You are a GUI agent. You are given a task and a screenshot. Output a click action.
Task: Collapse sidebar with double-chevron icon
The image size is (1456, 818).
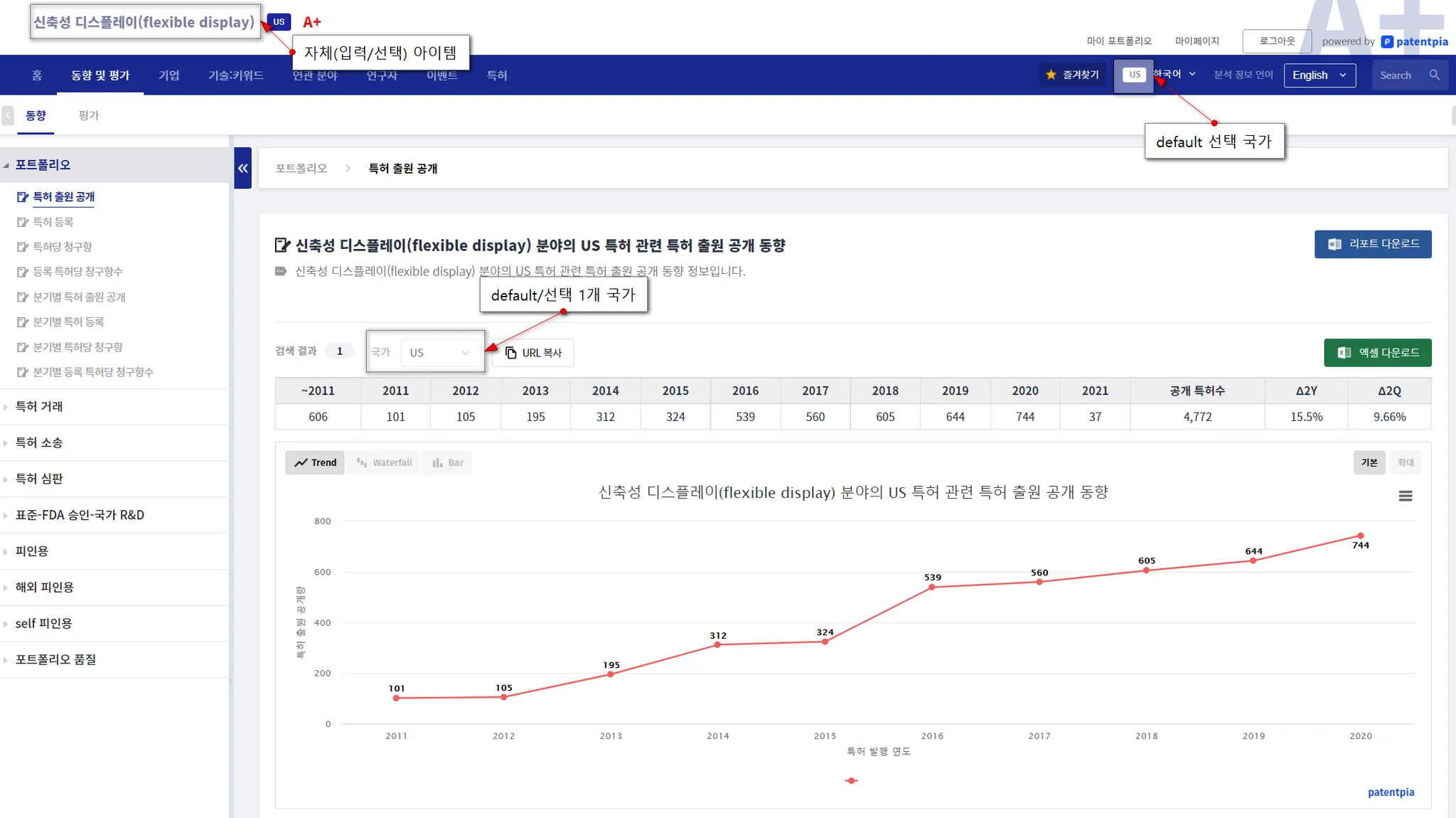tap(242, 169)
